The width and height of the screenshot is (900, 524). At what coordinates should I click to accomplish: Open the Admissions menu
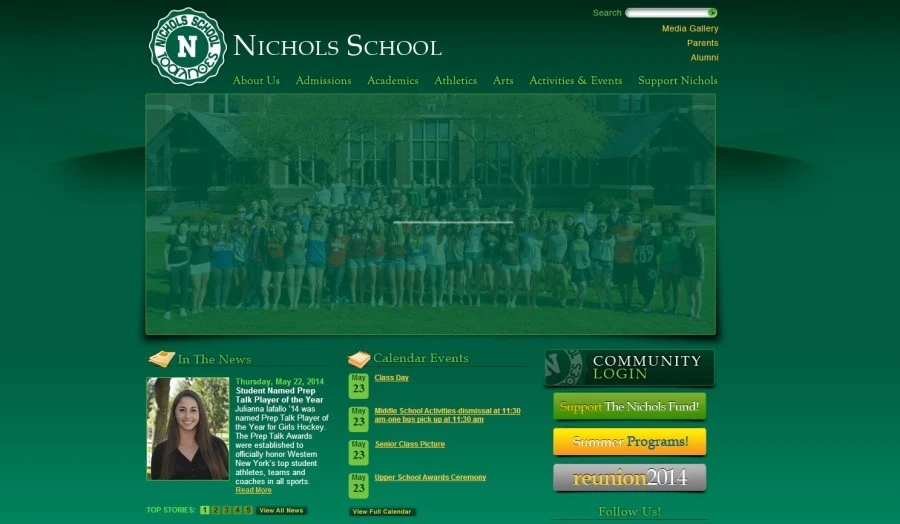[x=323, y=80]
